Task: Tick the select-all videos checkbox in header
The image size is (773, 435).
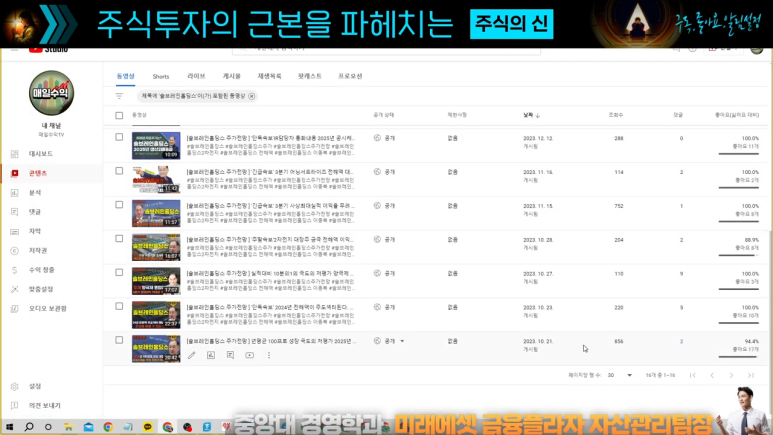Action: click(119, 115)
